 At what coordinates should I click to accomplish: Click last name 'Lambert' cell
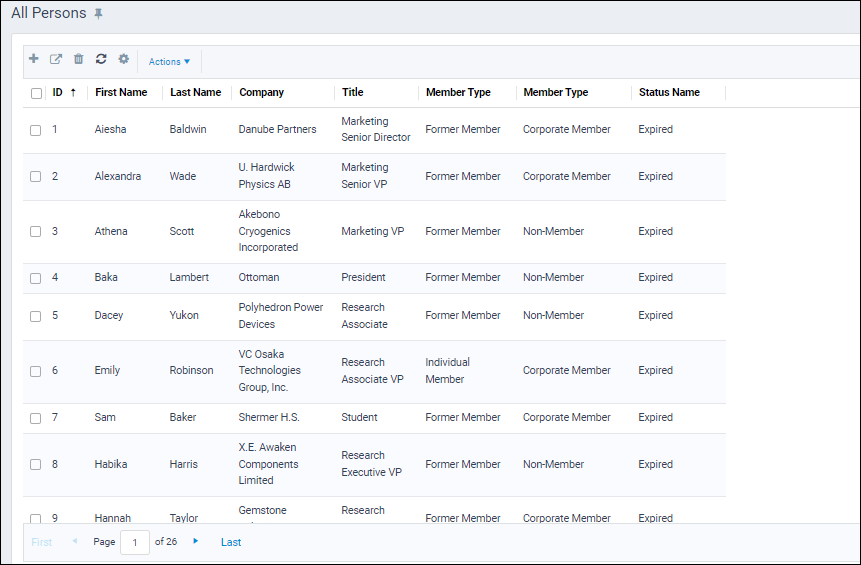(x=189, y=277)
